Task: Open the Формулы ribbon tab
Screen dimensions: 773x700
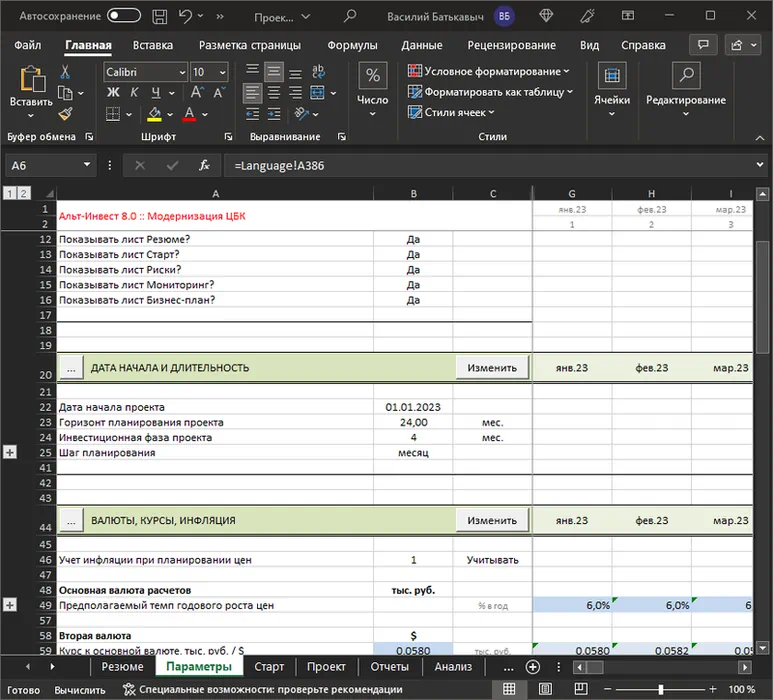Action: click(x=352, y=45)
